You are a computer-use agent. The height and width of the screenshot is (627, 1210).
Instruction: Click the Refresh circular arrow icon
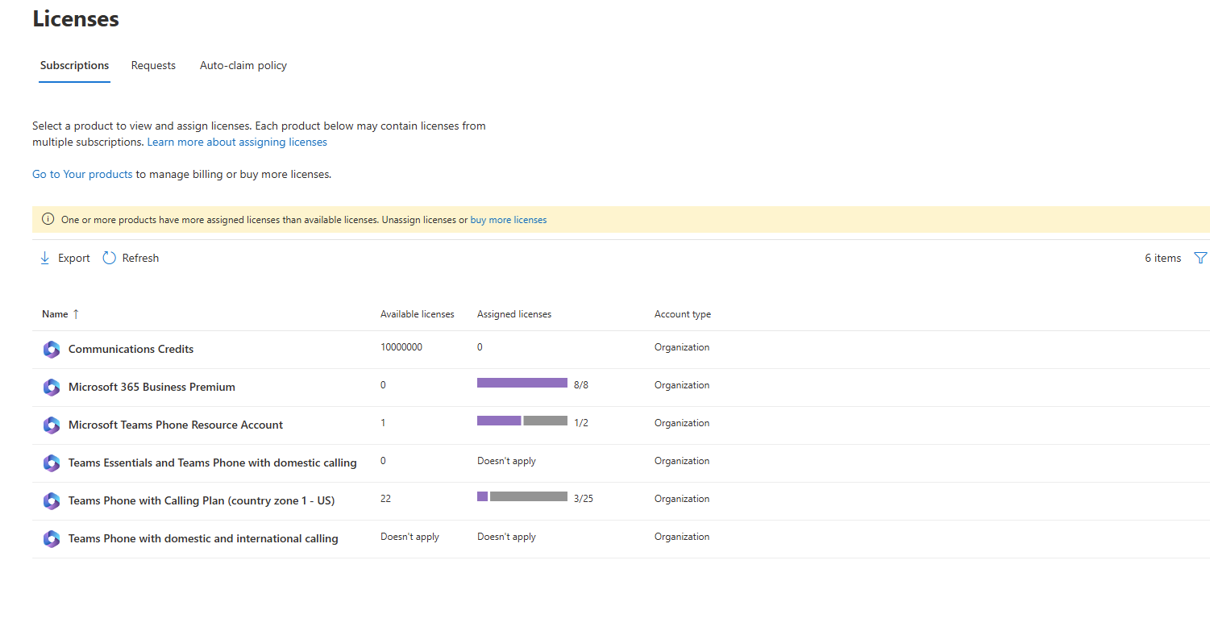point(109,258)
